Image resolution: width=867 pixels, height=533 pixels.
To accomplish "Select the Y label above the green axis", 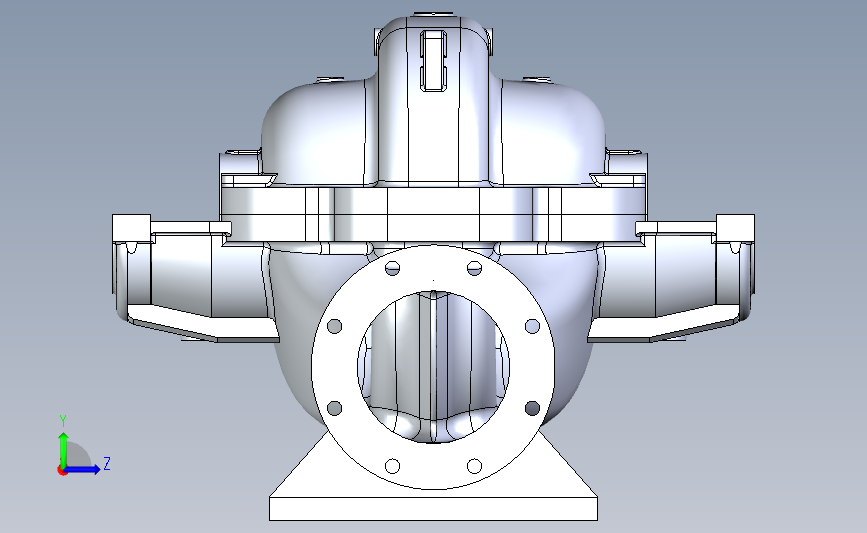I will pyautogui.click(x=63, y=422).
